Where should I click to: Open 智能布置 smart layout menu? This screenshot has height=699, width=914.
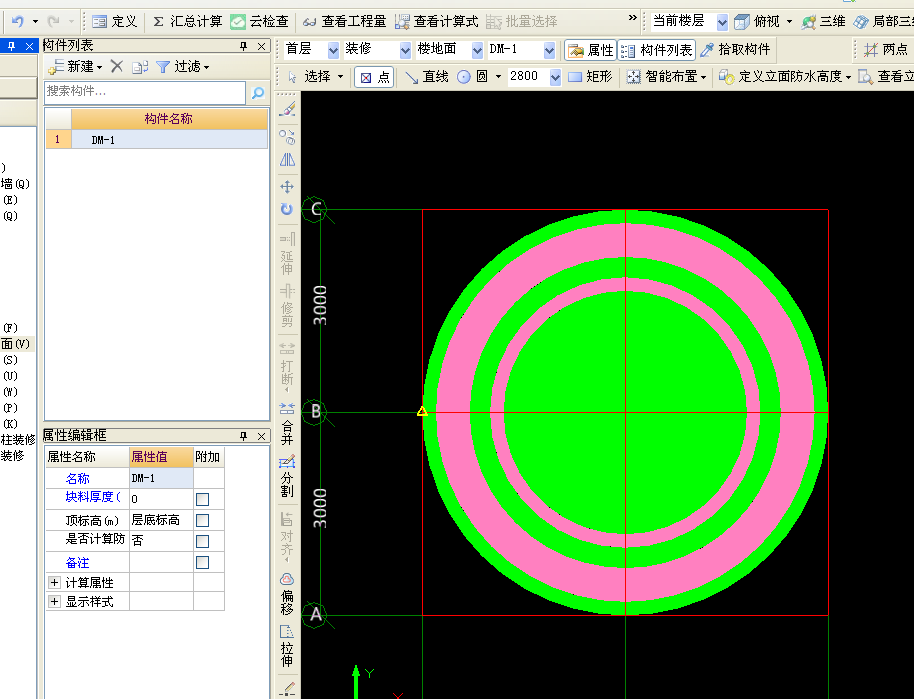pos(666,77)
